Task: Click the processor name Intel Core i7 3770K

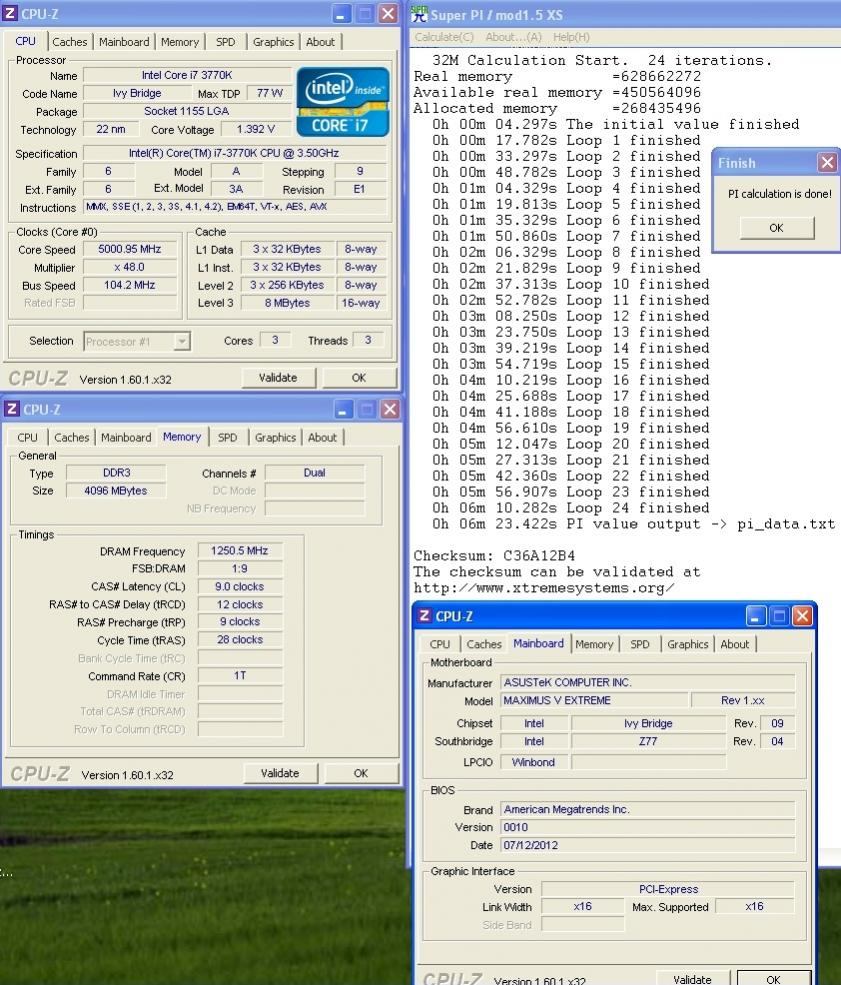Action: pos(187,75)
